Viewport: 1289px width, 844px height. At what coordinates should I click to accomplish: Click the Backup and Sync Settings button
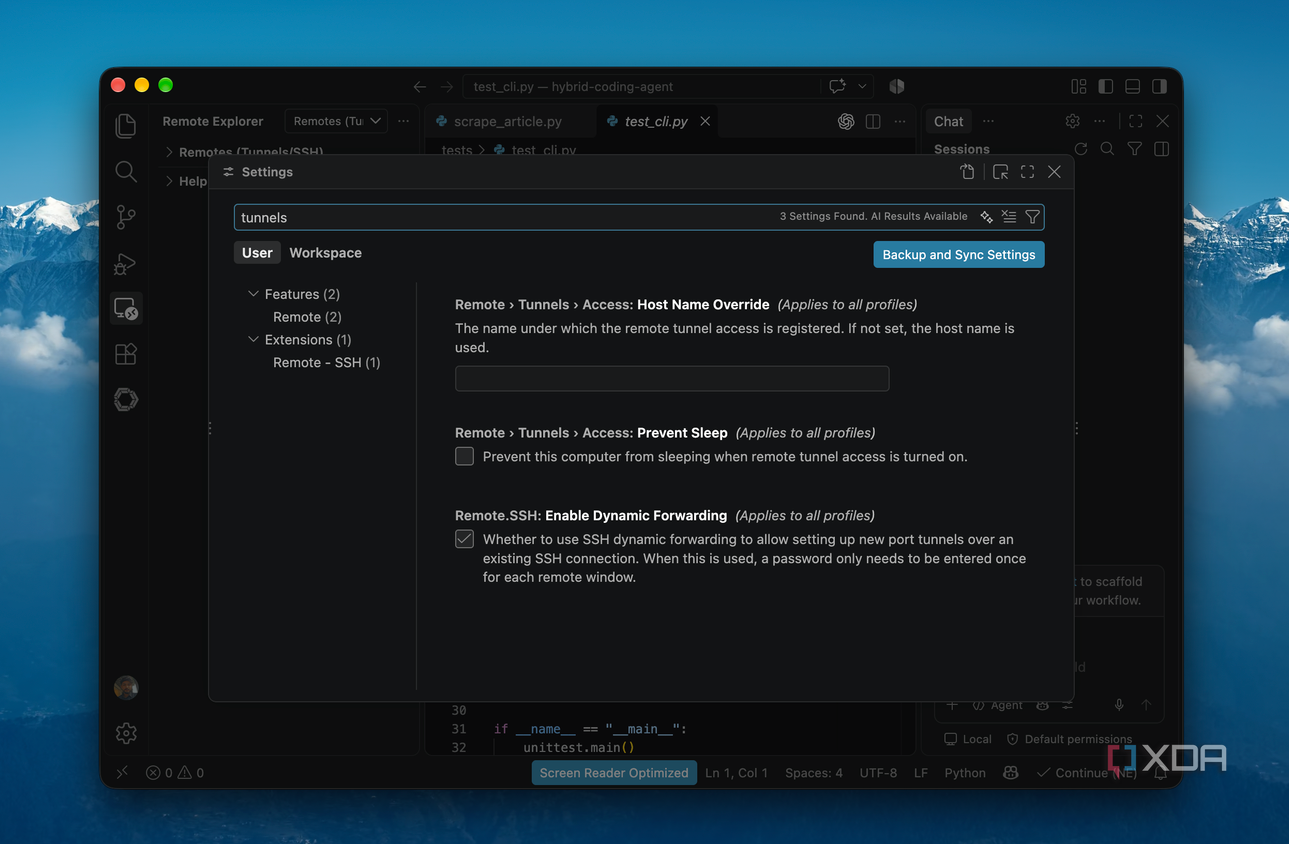959,255
